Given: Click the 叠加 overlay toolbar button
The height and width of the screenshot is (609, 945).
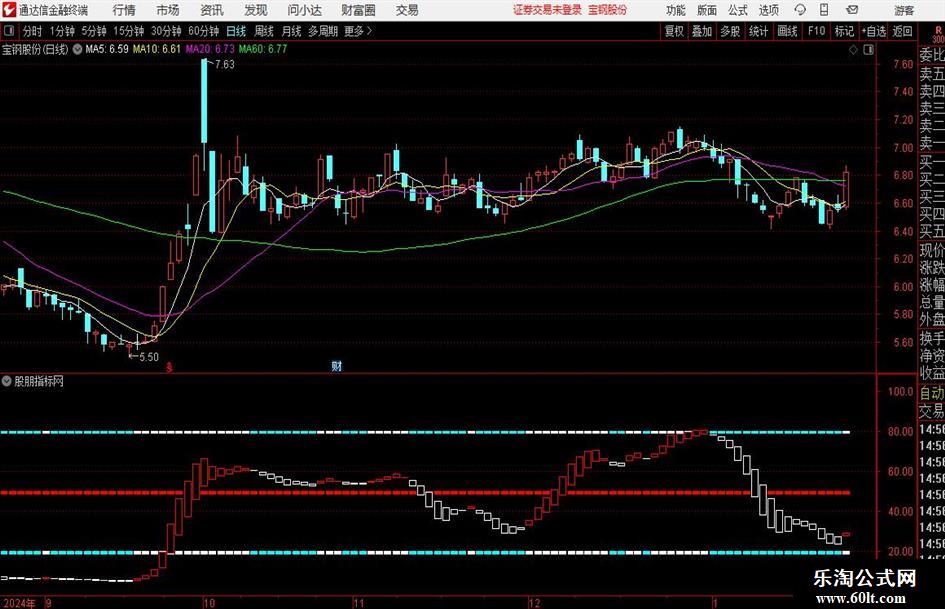Looking at the screenshot, I should (702, 31).
